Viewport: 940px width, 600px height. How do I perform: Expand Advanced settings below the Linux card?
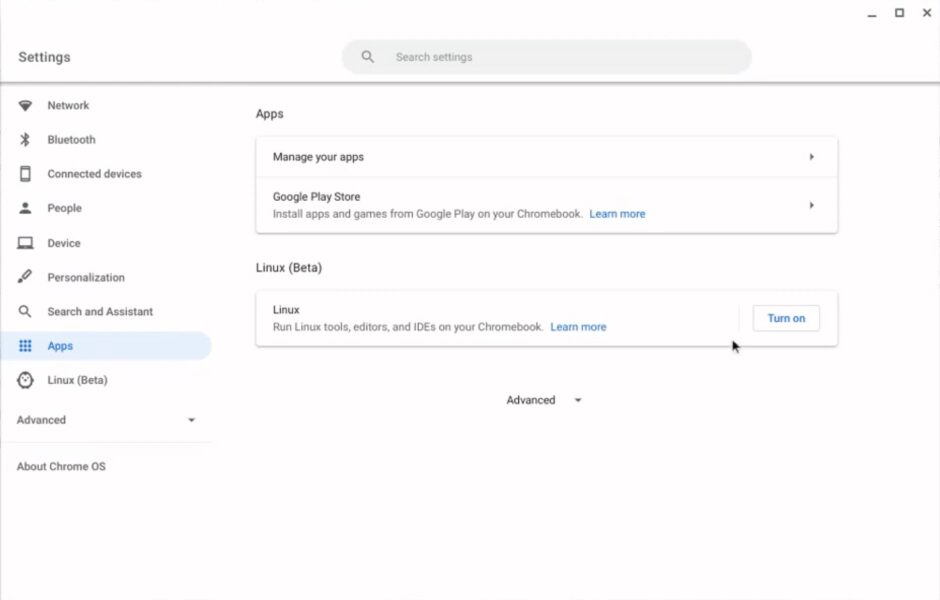tap(544, 400)
